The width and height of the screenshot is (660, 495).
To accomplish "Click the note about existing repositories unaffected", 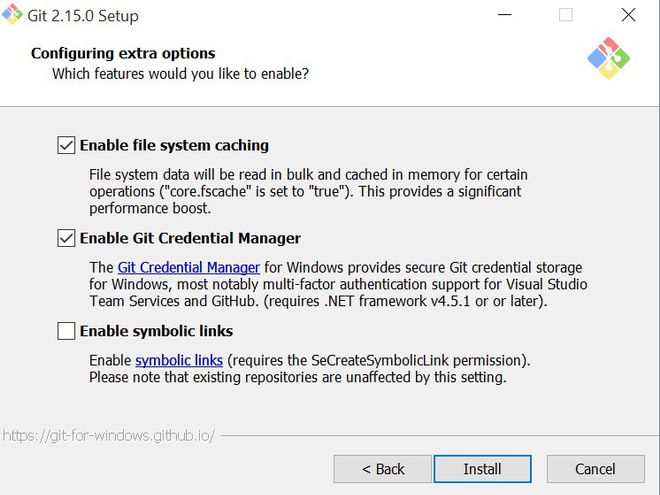I will (x=297, y=377).
